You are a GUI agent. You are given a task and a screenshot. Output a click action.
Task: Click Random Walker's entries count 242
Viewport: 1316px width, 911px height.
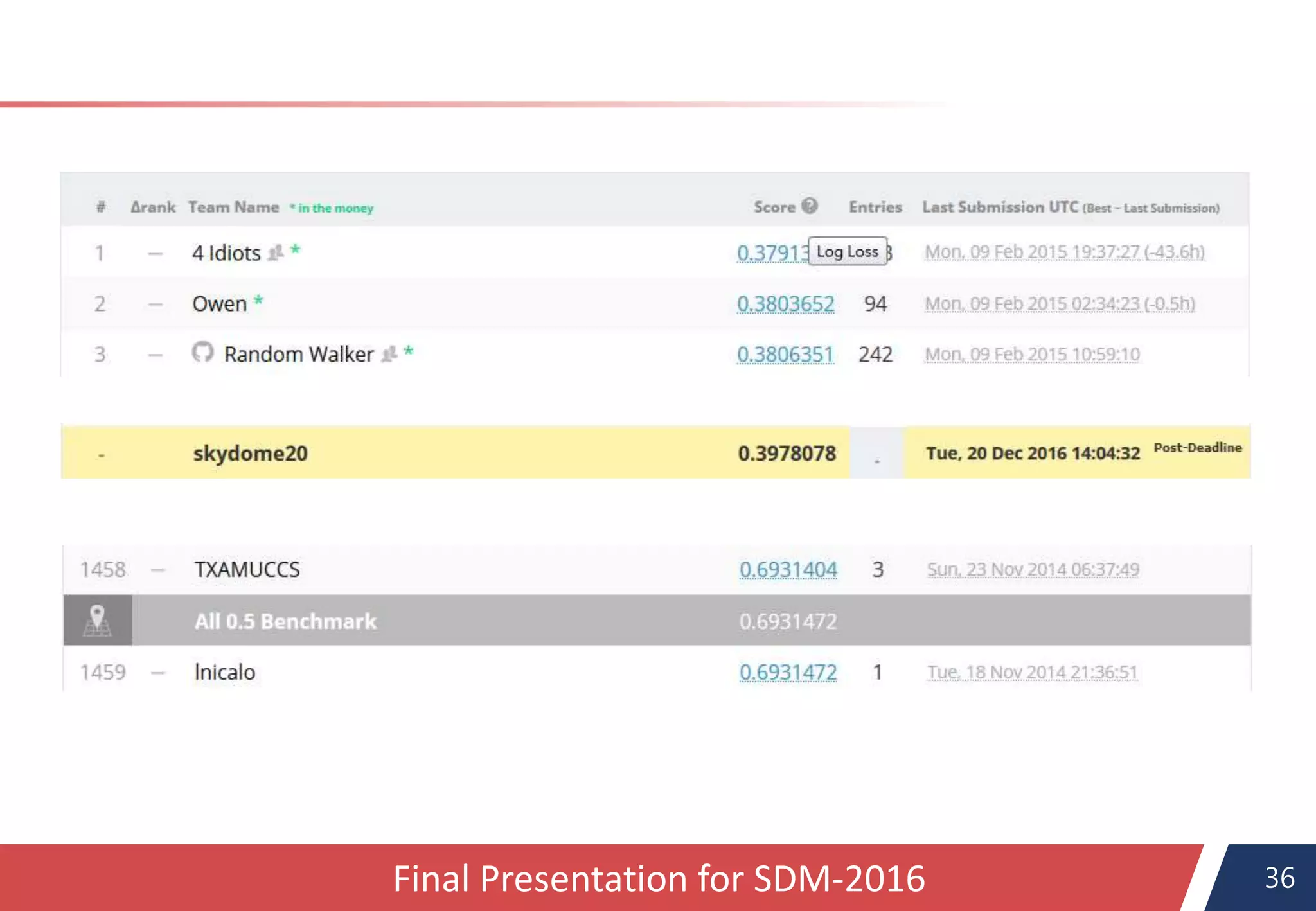point(875,354)
